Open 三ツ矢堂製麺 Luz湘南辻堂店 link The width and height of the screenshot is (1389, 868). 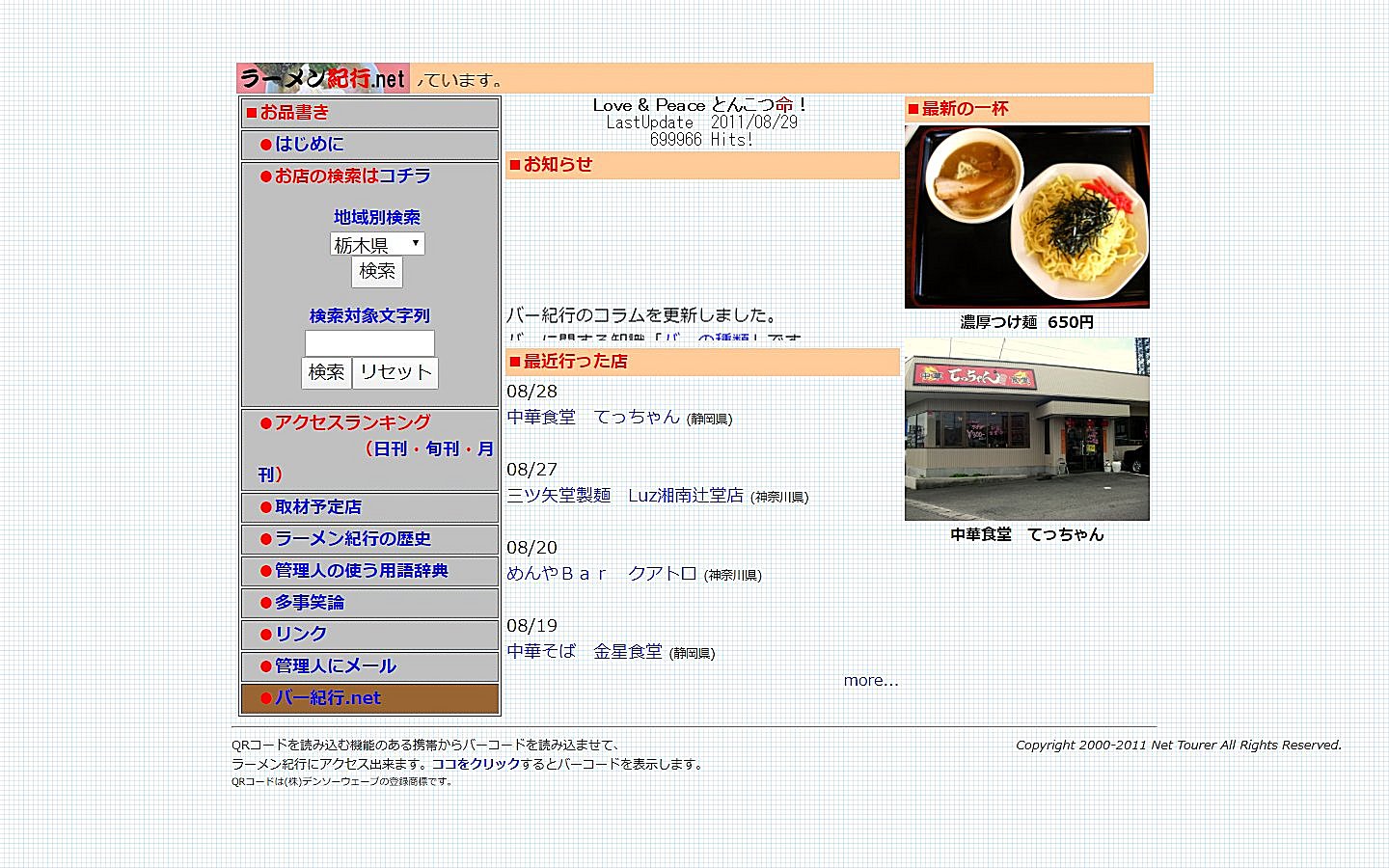[x=625, y=495]
